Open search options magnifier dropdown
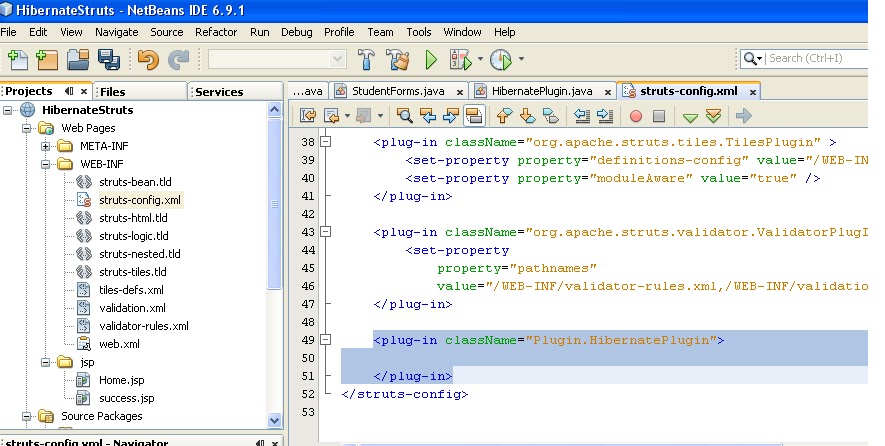The image size is (885, 446). (752, 58)
